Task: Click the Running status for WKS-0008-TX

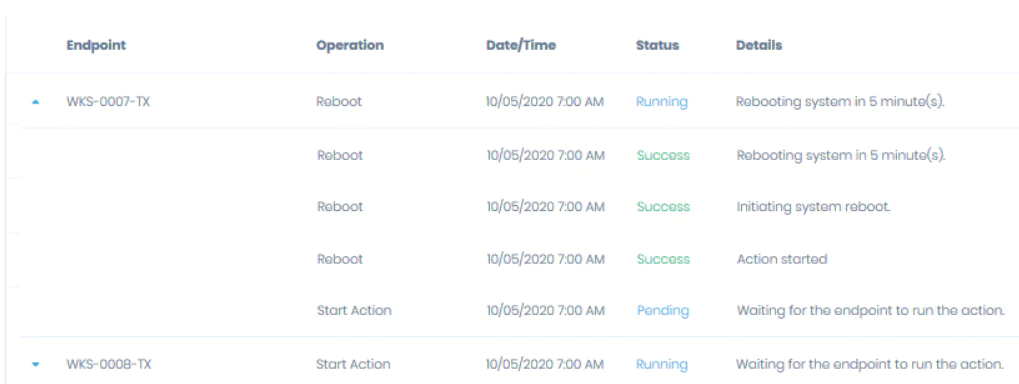Action: (662, 365)
